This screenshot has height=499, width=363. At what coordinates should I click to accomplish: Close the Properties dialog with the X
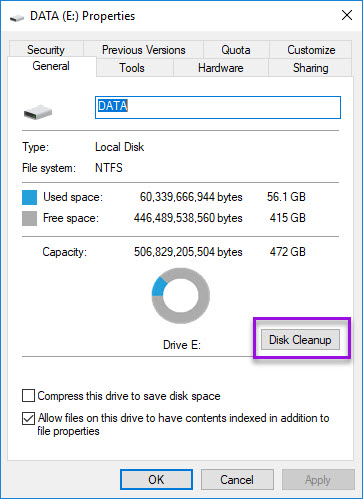click(x=347, y=15)
